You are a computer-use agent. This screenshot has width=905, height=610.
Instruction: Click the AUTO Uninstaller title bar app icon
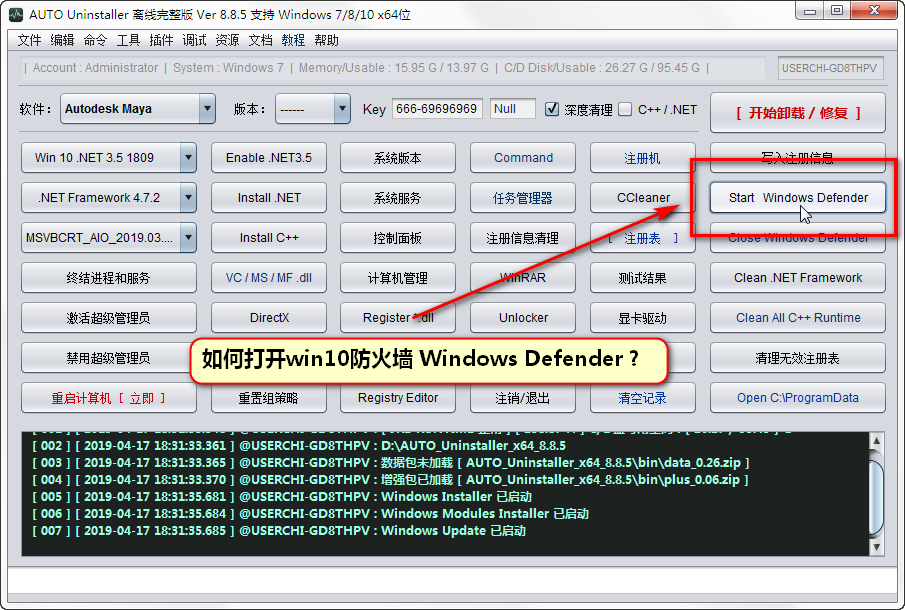[x=16, y=13]
